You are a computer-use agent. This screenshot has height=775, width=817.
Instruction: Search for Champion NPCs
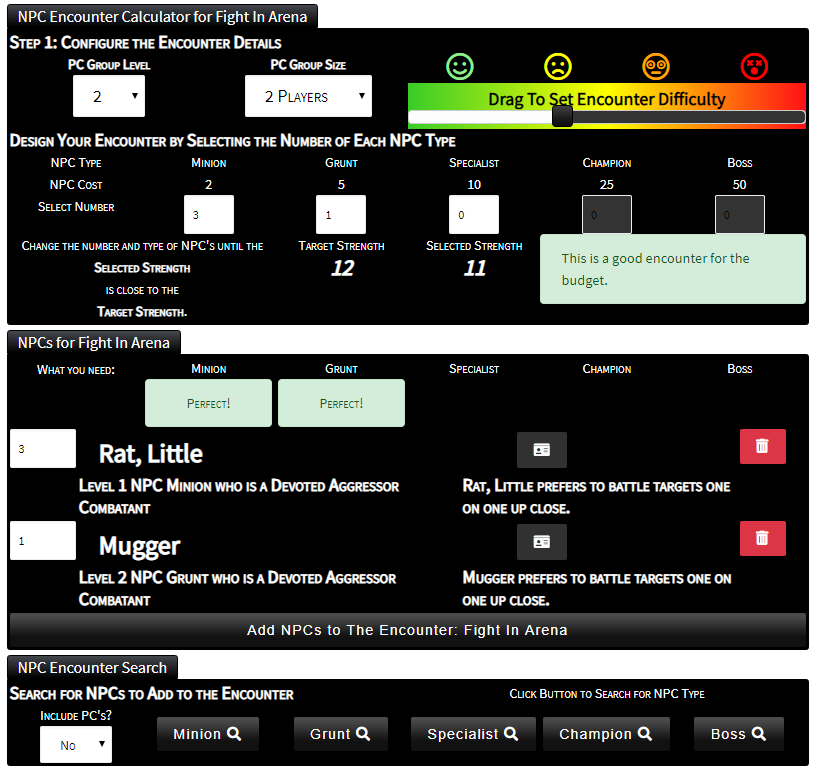pyautogui.click(x=606, y=734)
